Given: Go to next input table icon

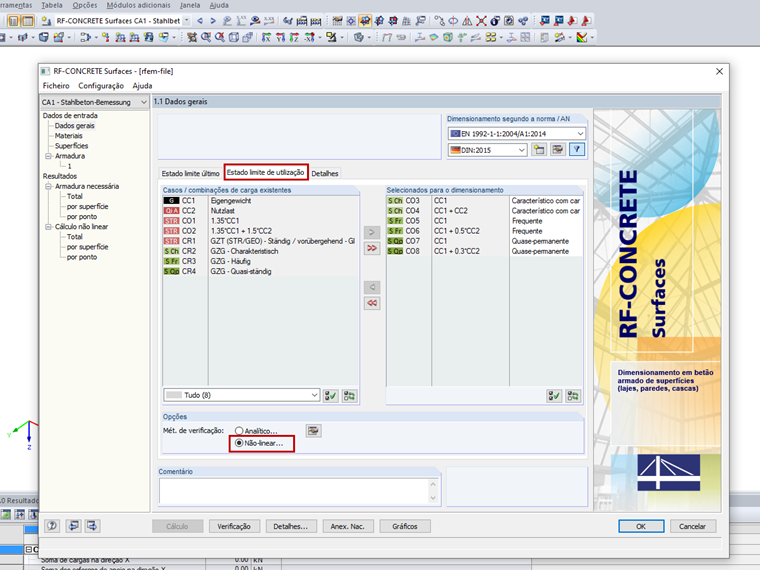Looking at the screenshot, I should click(92, 526).
